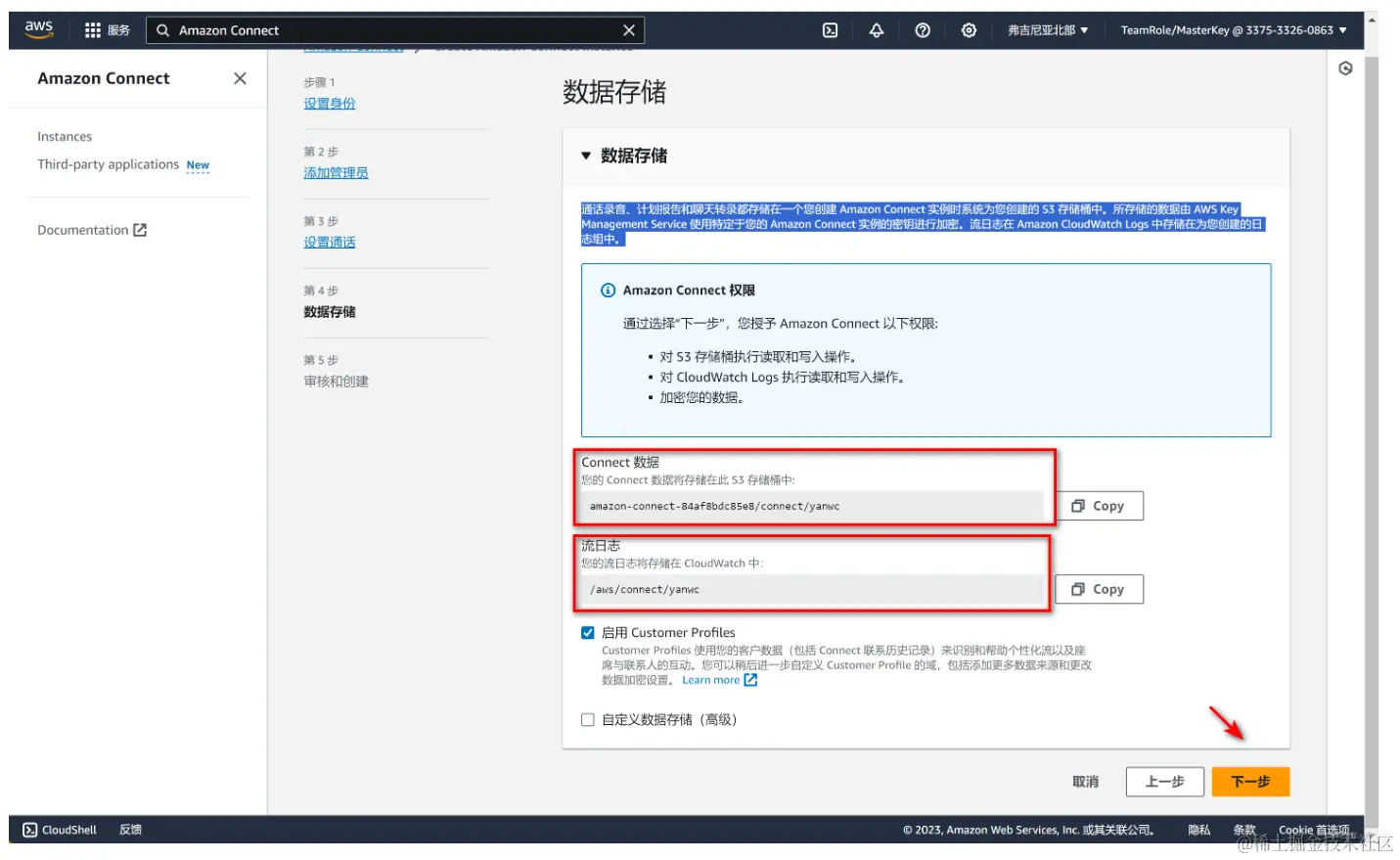The width and height of the screenshot is (1400, 860).
Task: Open the region selector dropdown
Action: tap(1048, 30)
